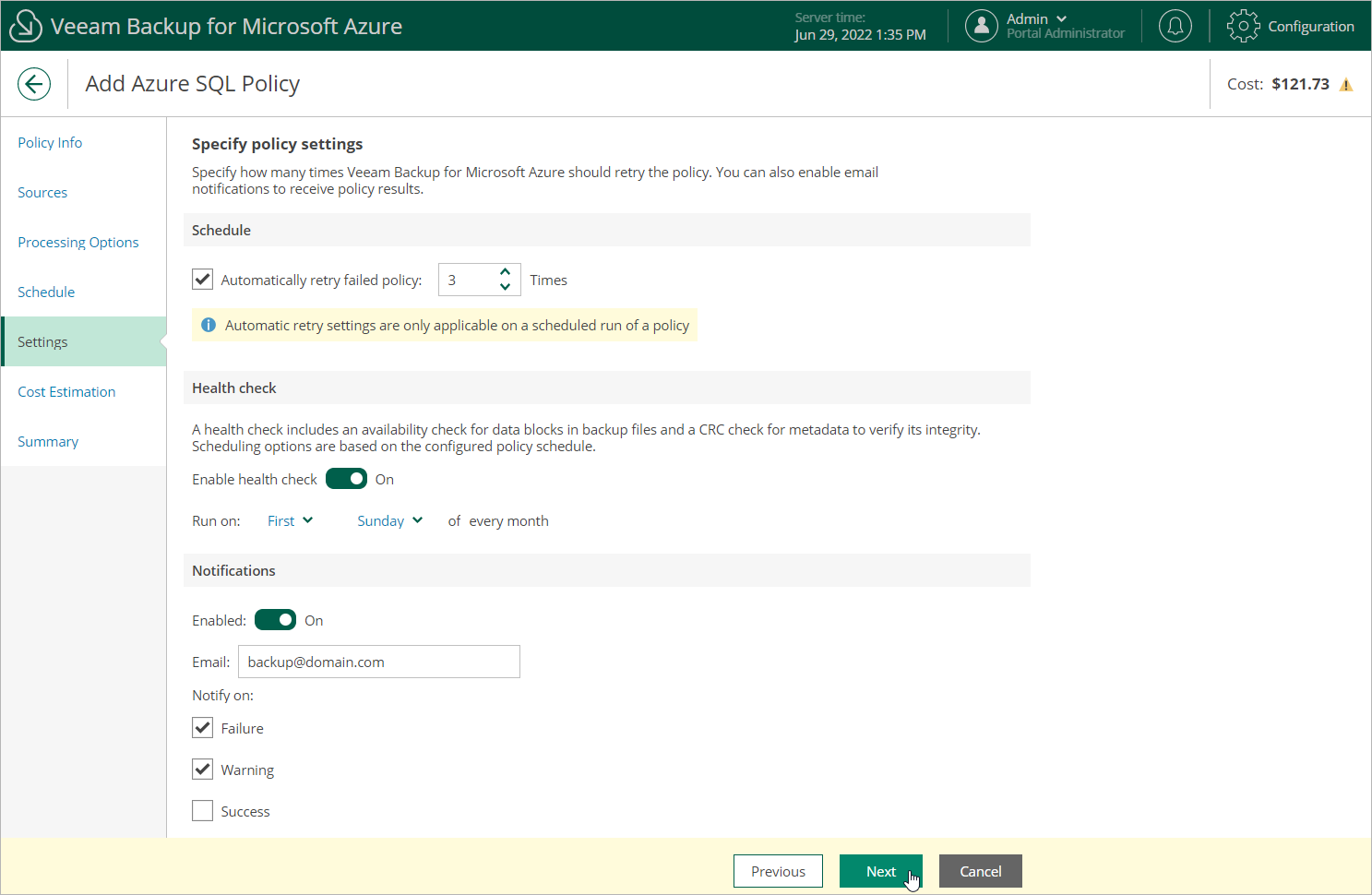The height and width of the screenshot is (895, 1372).
Task: Toggle the Enable health check switch
Action: (x=346, y=479)
